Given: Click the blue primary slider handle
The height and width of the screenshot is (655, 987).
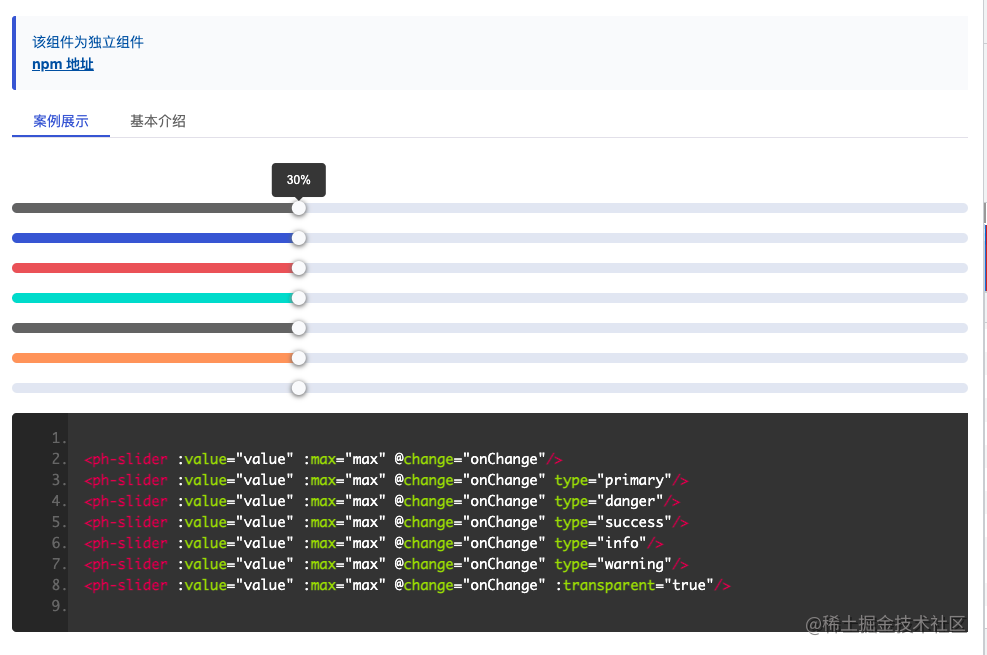Looking at the screenshot, I should tap(298, 238).
